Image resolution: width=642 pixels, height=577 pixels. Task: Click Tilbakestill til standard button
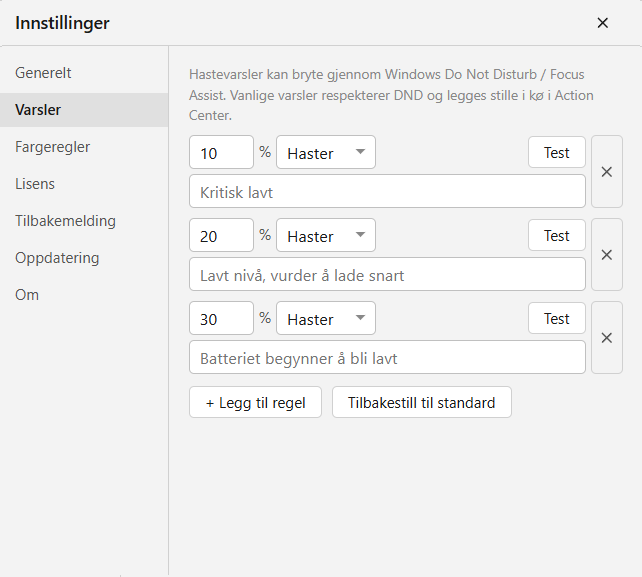coord(422,402)
